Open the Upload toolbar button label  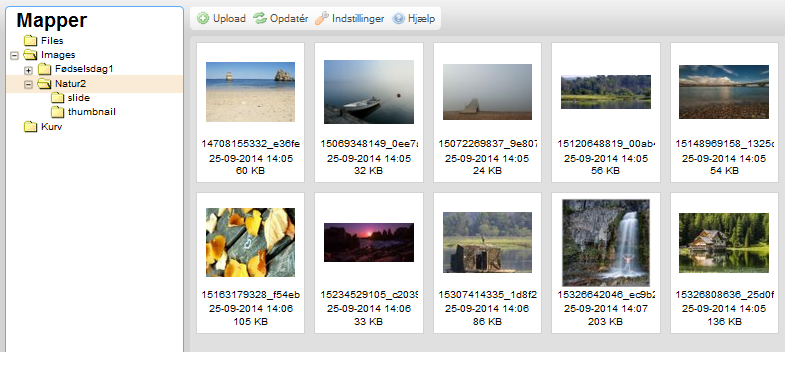tap(229, 19)
